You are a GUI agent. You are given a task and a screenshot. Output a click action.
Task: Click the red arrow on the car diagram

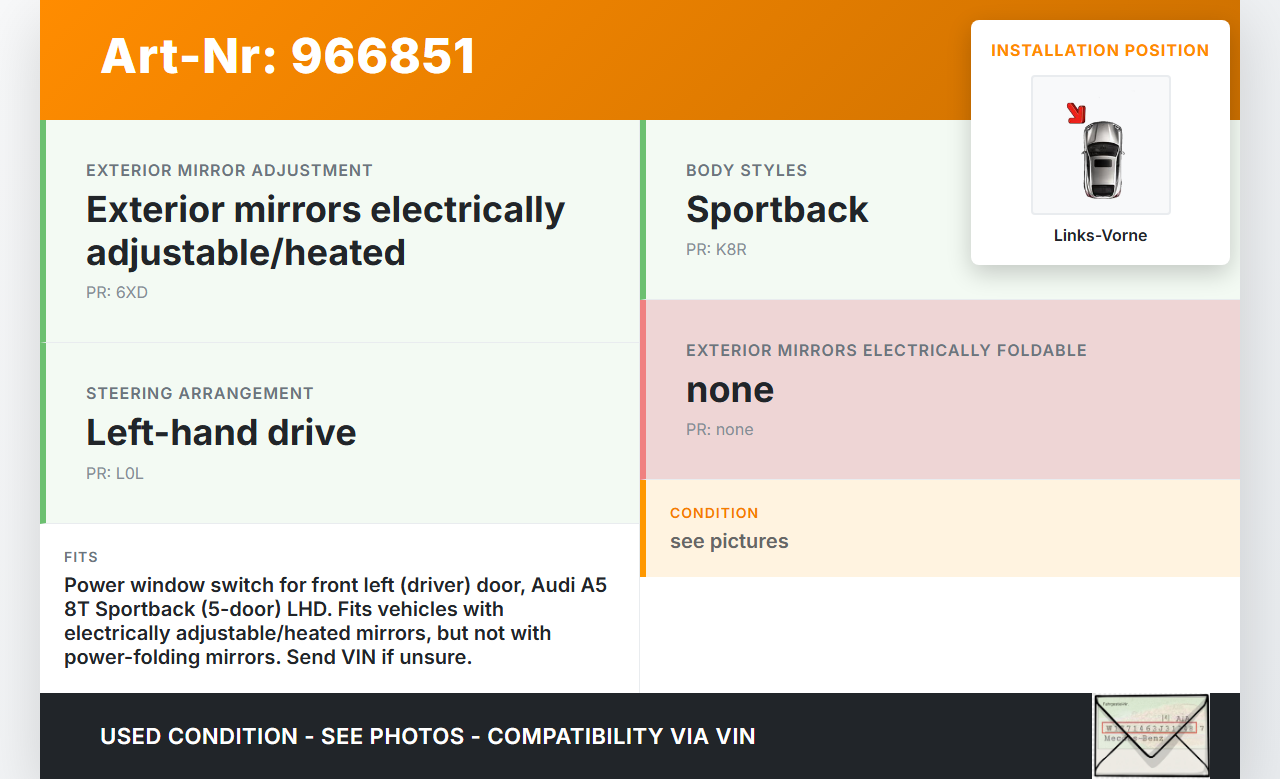pyautogui.click(x=1076, y=113)
